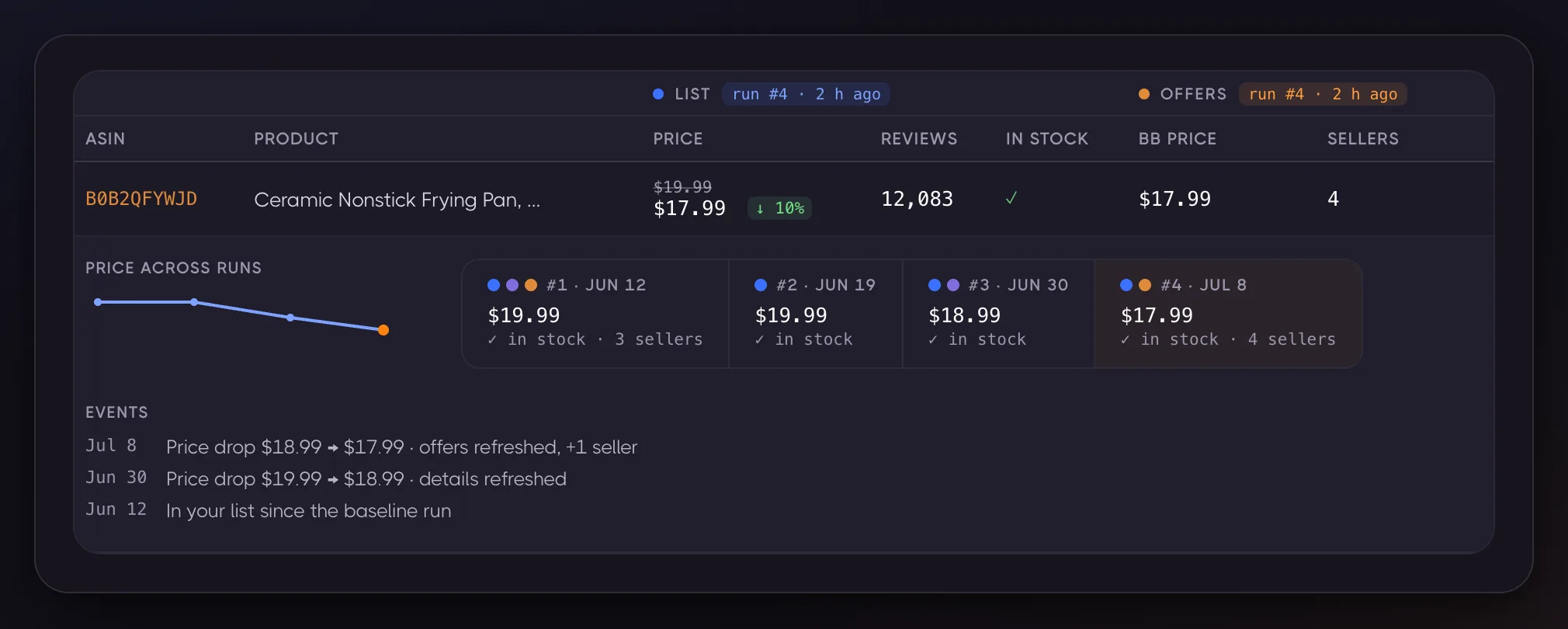The height and width of the screenshot is (629, 1568).
Task: Click the current list price $17.99
Action: pyautogui.click(x=689, y=208)
